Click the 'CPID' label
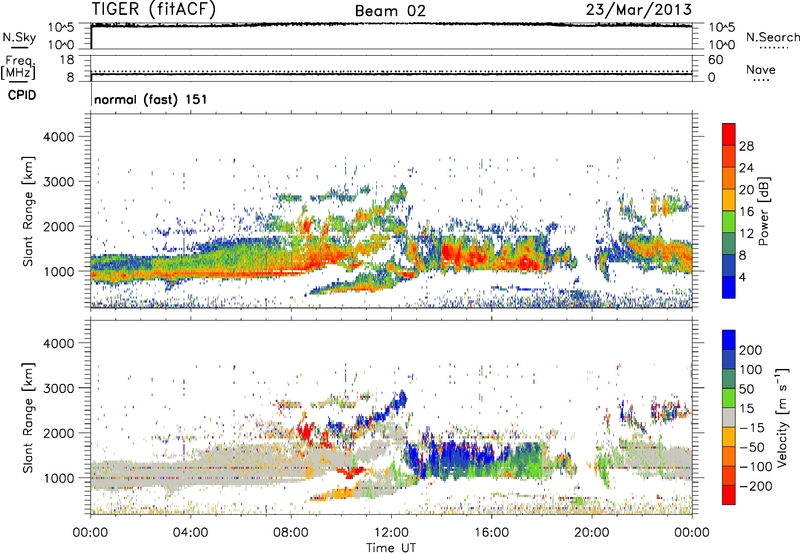 click(22, 95)
